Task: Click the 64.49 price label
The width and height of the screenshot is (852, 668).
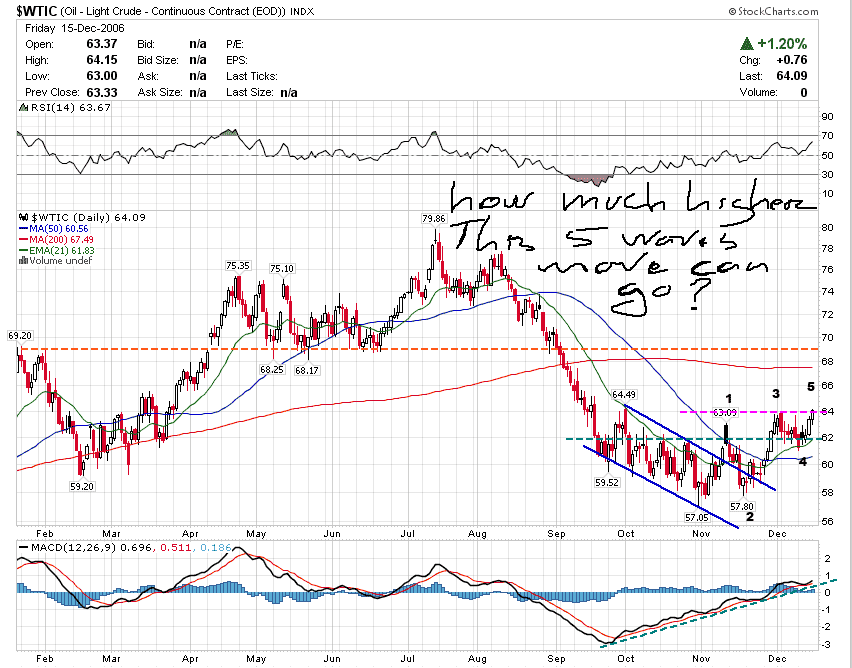Action: (x=624, y=394)
